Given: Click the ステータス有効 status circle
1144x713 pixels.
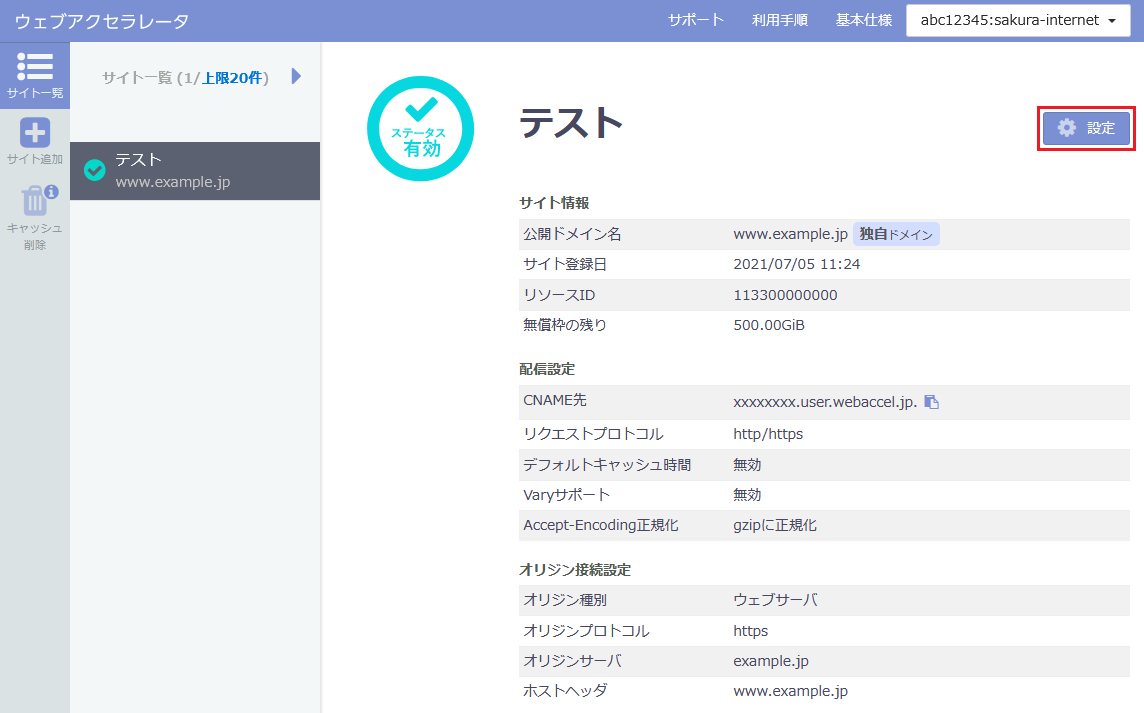Looking at the screenshot, I should 420,128.
